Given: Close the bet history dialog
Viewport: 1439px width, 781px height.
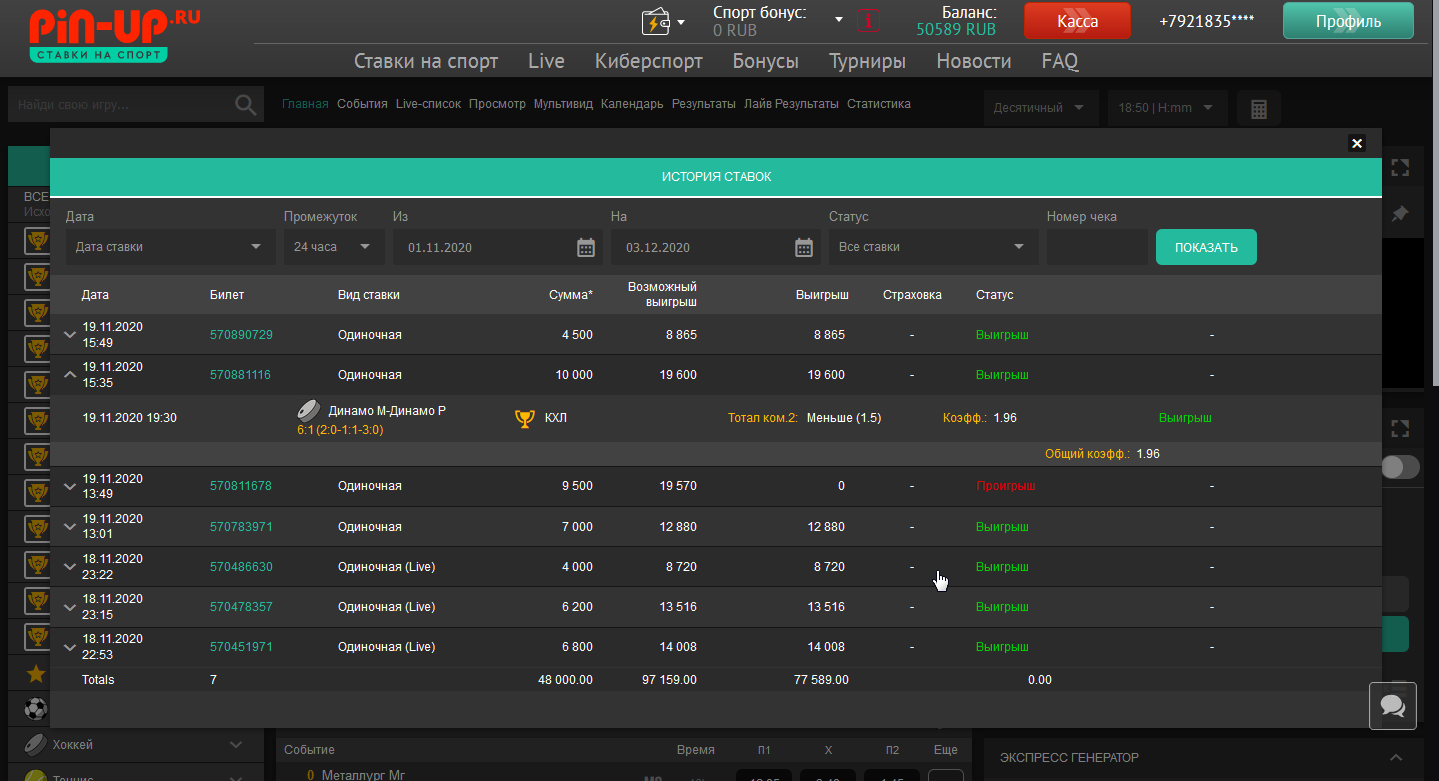Looking at the screenshot, I should click(x=1356, y=143).
